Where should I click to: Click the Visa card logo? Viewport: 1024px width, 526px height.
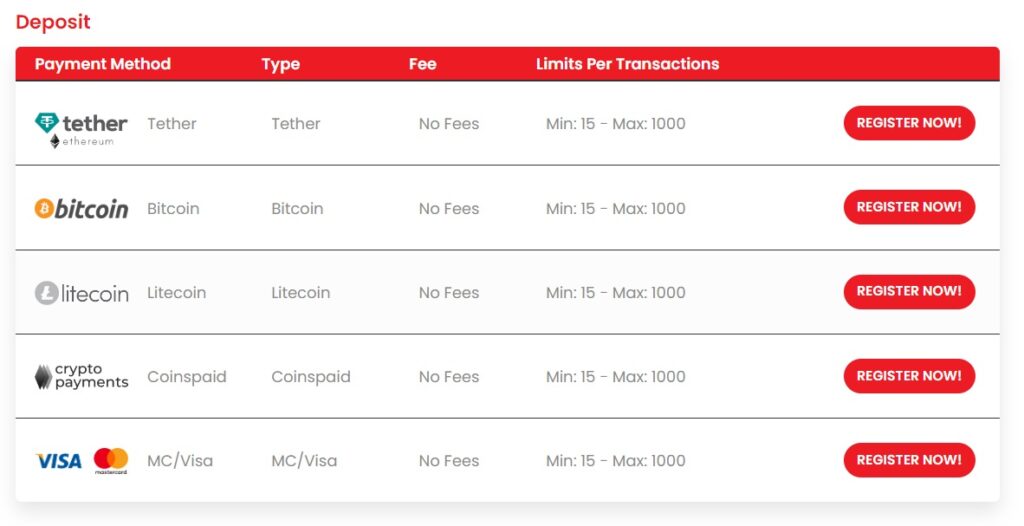pos(59,461)
